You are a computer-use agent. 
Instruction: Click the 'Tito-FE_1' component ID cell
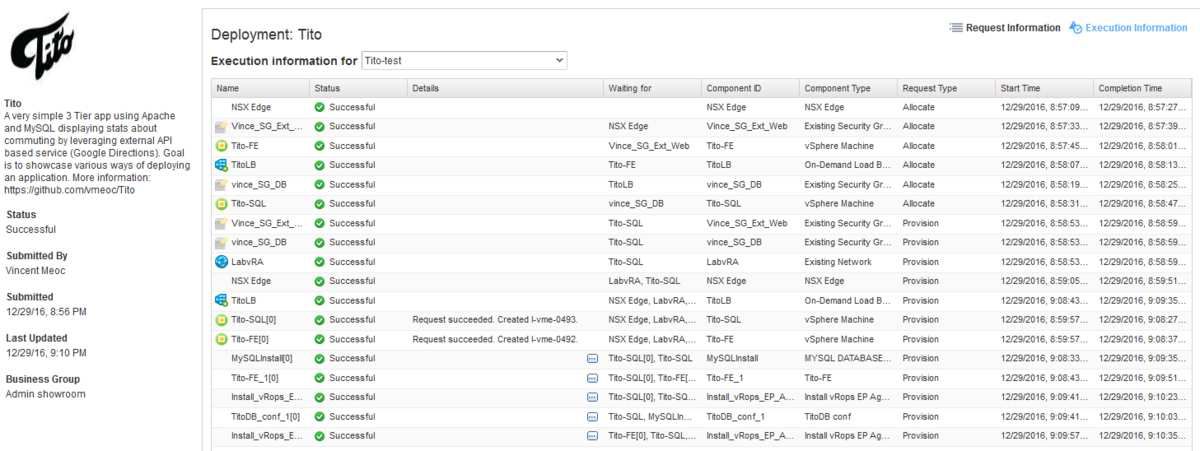pyautogui.click(x=725, y=378)
